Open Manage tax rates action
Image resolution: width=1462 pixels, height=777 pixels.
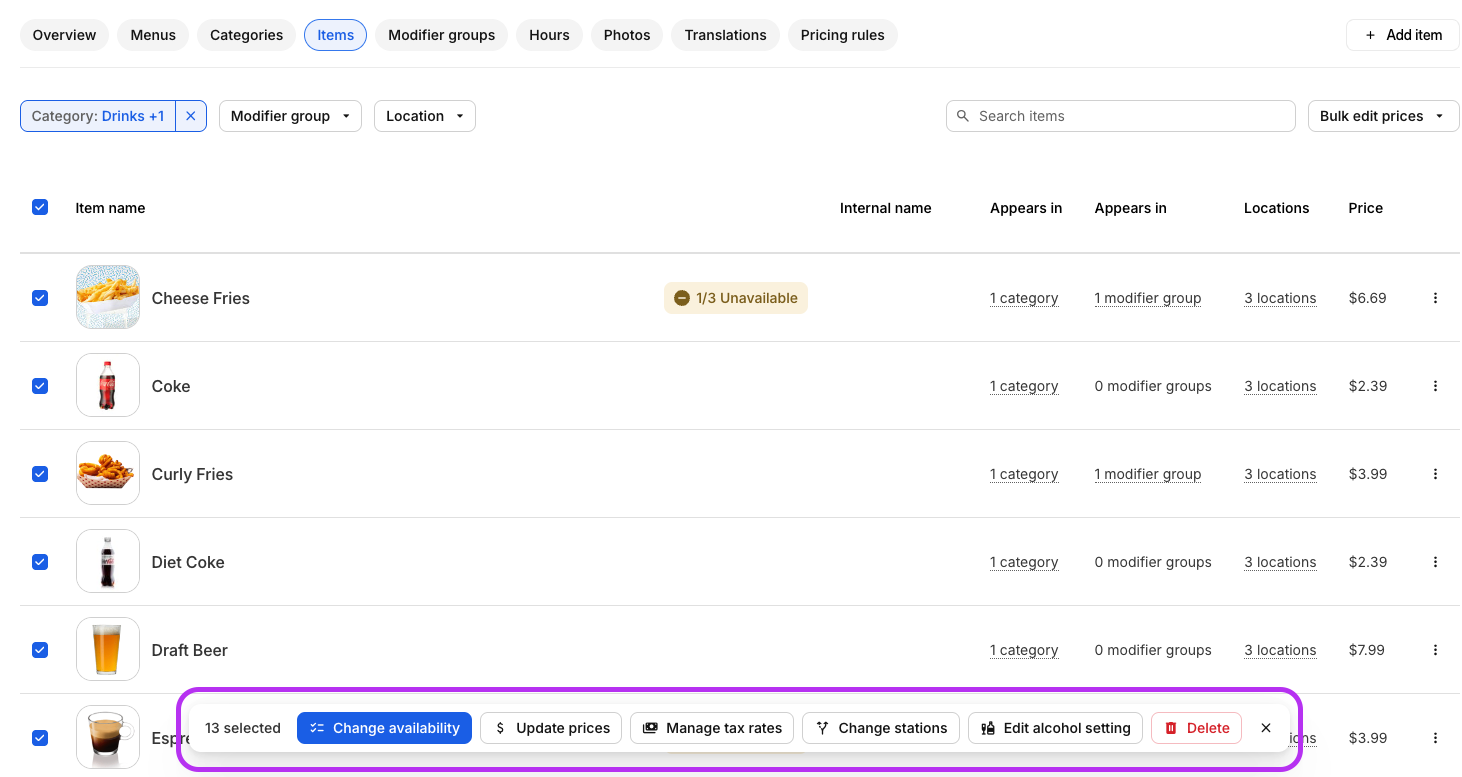712,728
